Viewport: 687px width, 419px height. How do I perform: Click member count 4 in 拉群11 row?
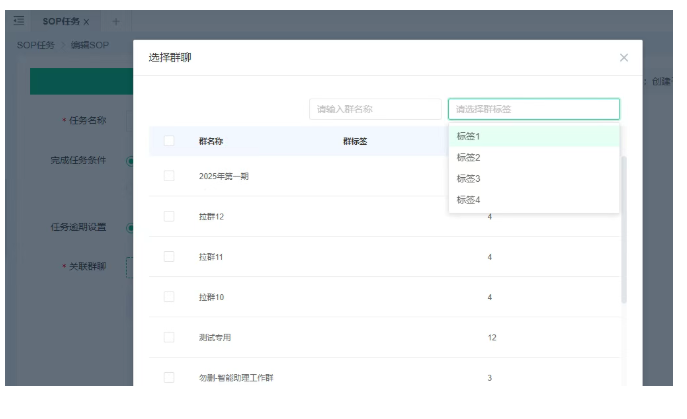(x=489, y=257)
